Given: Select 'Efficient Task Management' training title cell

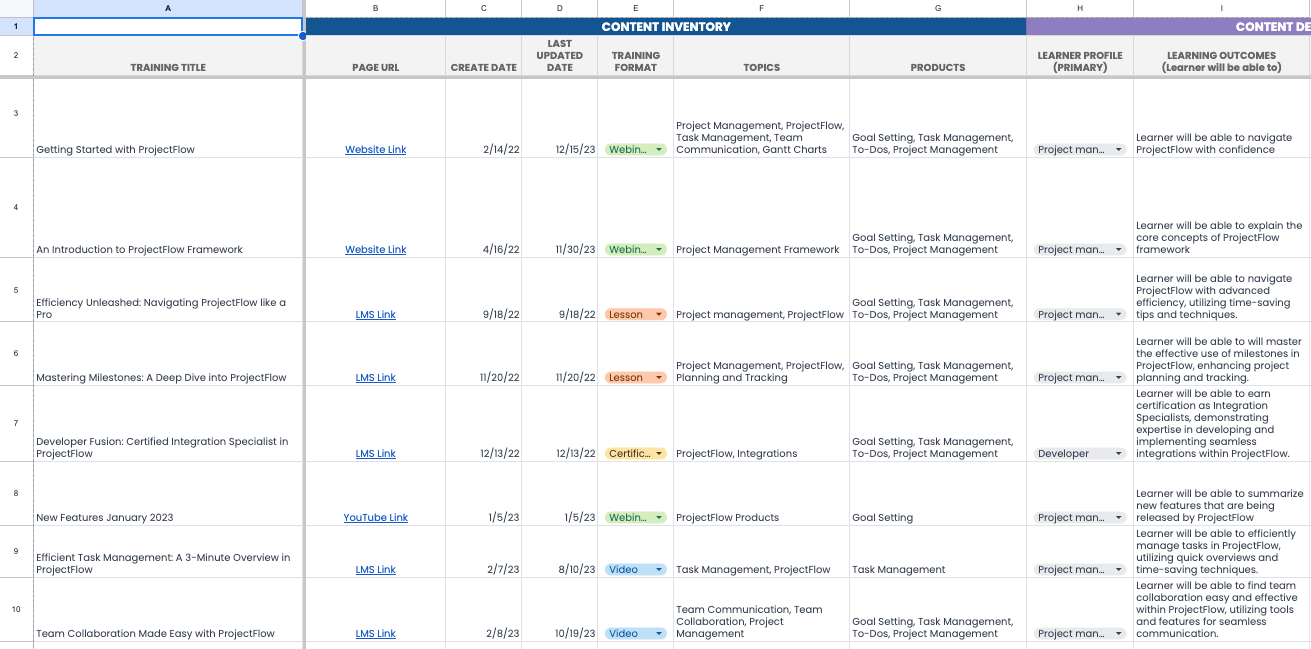Looking at the screenshot, I should coord(168,552).
